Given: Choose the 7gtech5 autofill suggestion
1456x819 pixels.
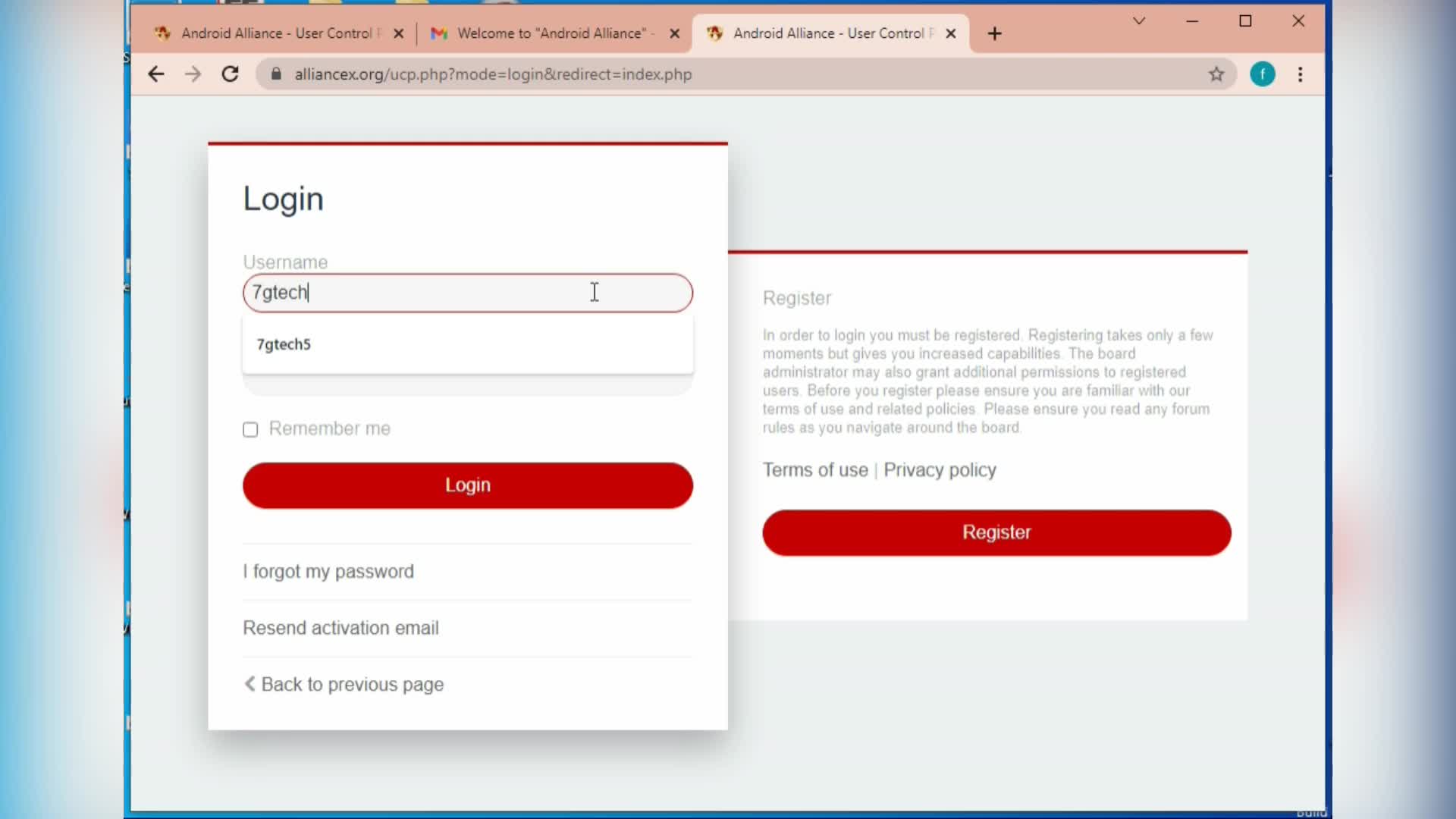Looking at the screenshot, I should coord(467,344).
